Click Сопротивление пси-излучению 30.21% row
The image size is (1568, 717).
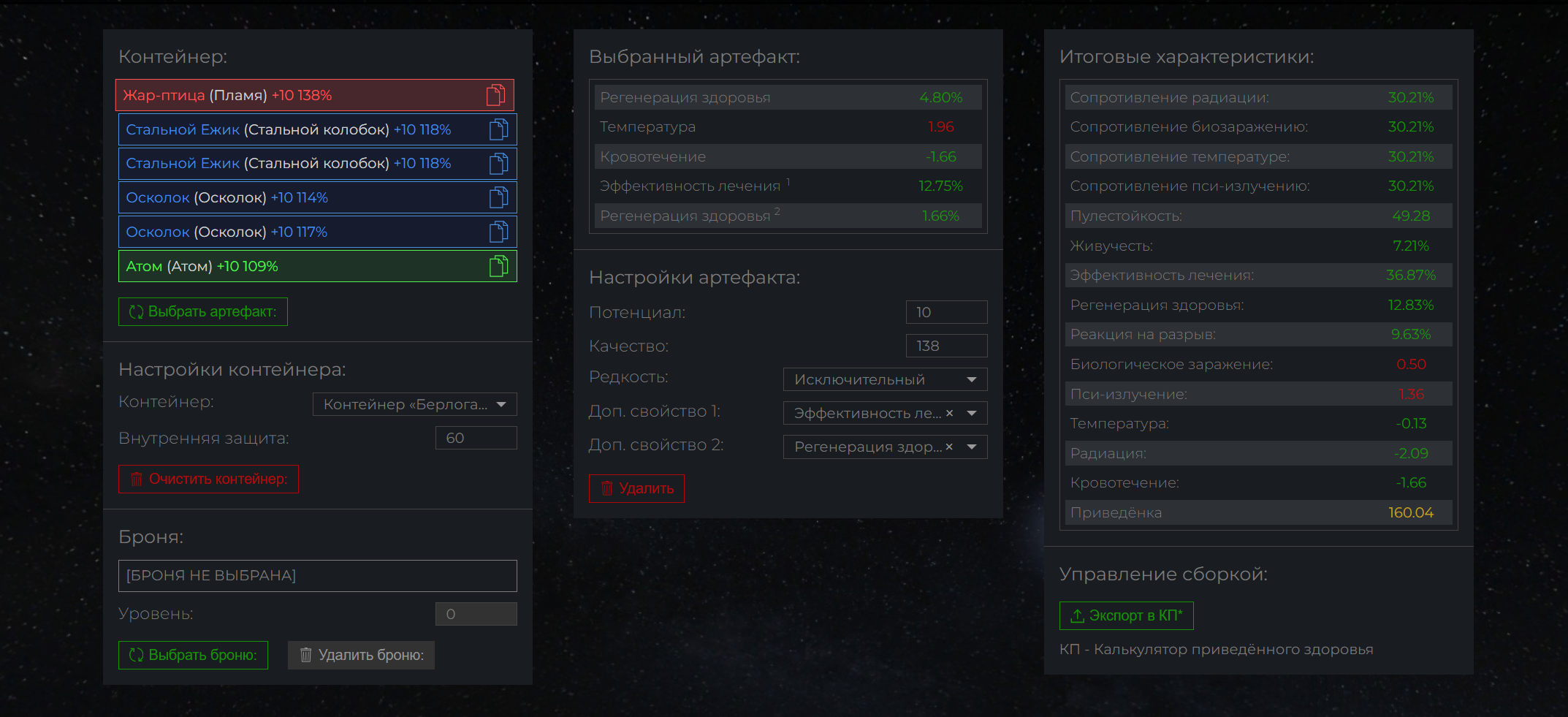pos(1259,186)
